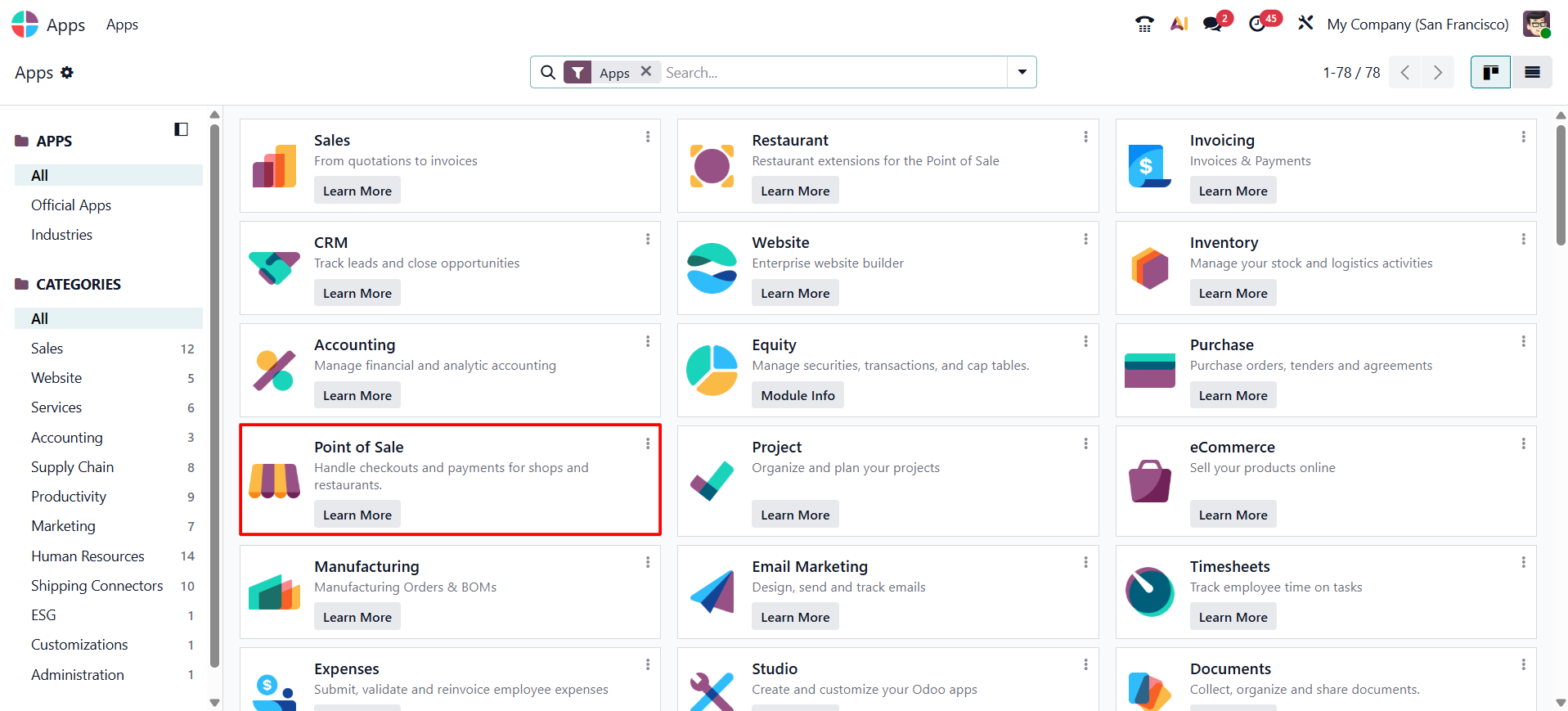Open the conversations chat icon
The image size is (1568, 711).
[1213, 25]
